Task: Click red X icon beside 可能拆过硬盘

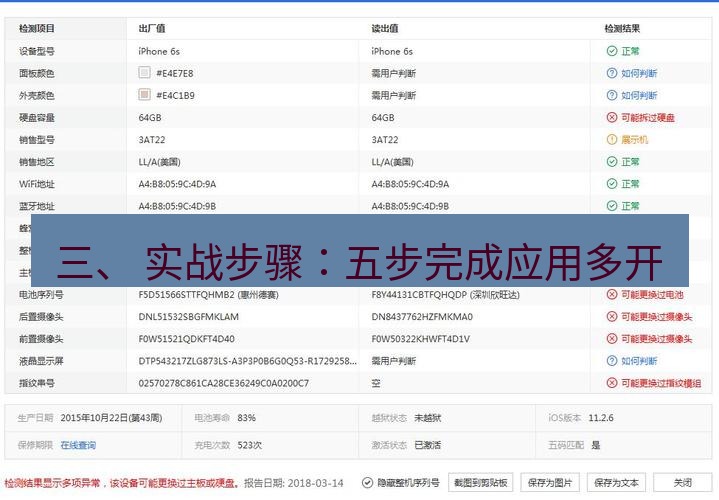Action: tap(612, 117)
